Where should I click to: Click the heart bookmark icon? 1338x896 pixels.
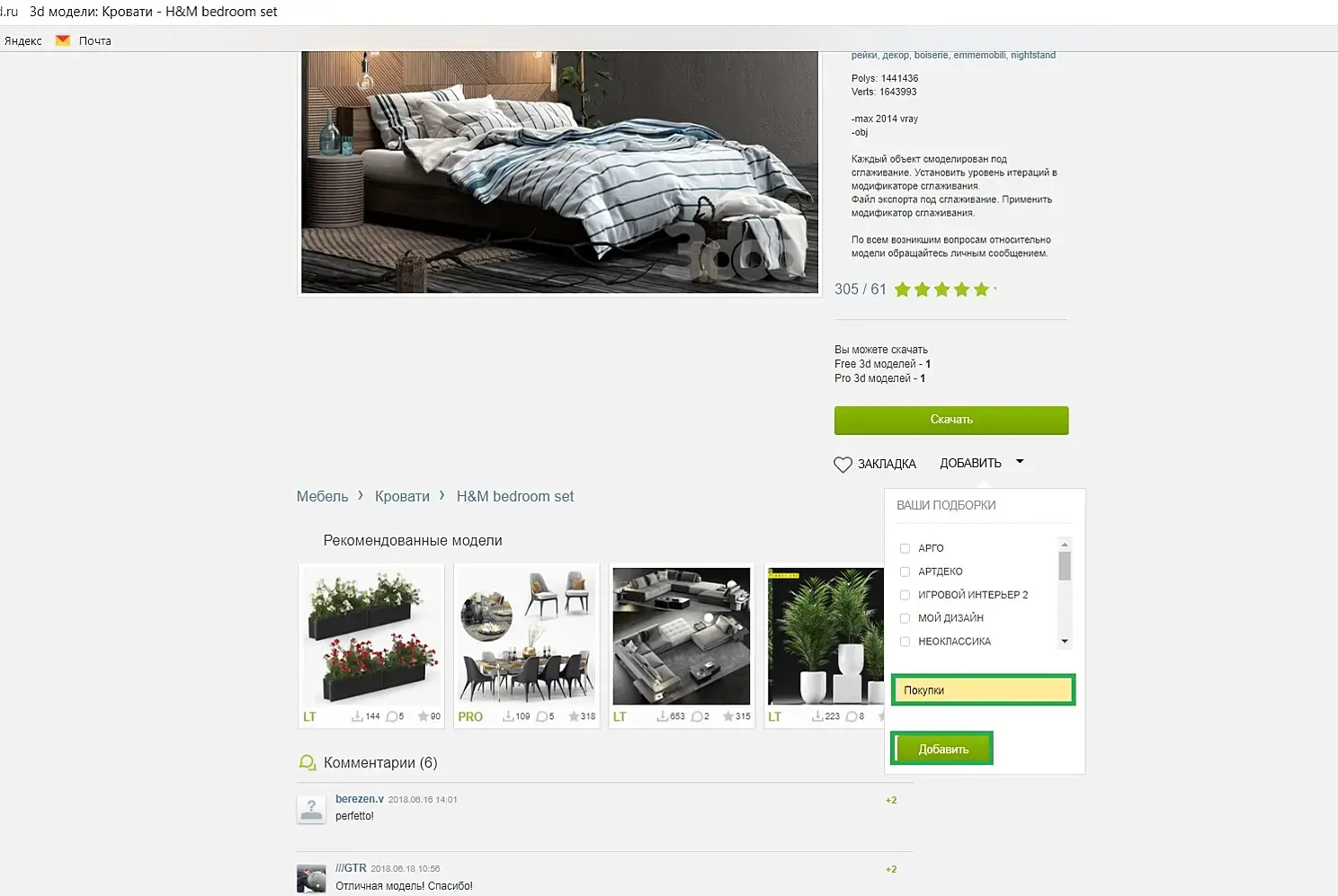(843, 465)
